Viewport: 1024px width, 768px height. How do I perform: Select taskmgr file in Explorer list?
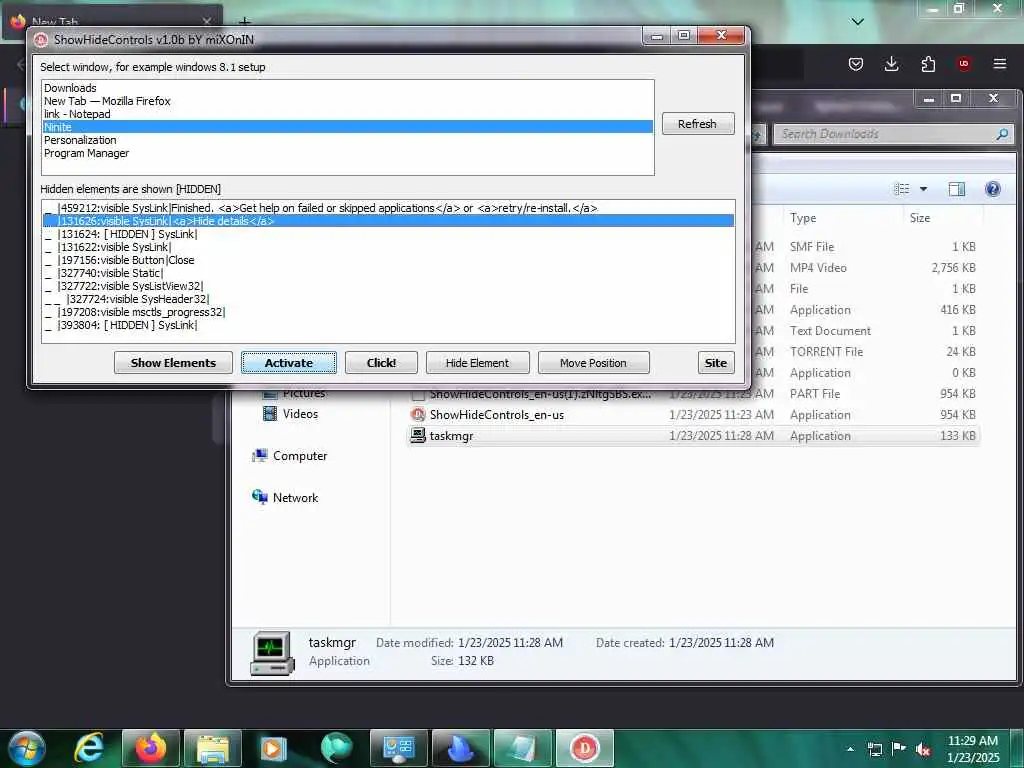[x=692, y=436]
